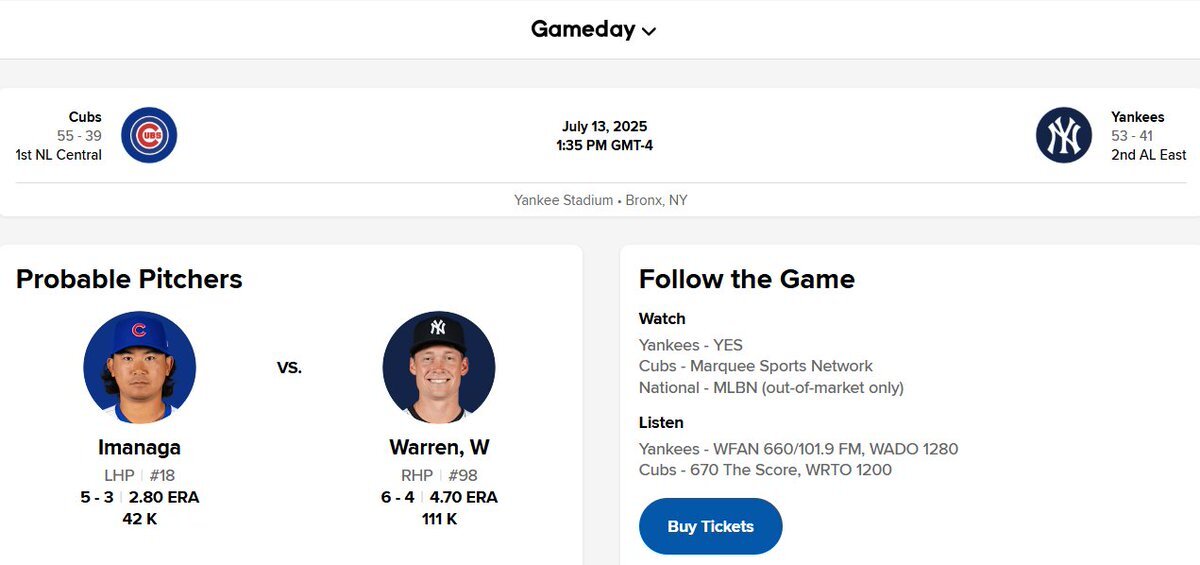Click the Buy Tickets button
This screenshot has height=565, width=1200.
710,526
